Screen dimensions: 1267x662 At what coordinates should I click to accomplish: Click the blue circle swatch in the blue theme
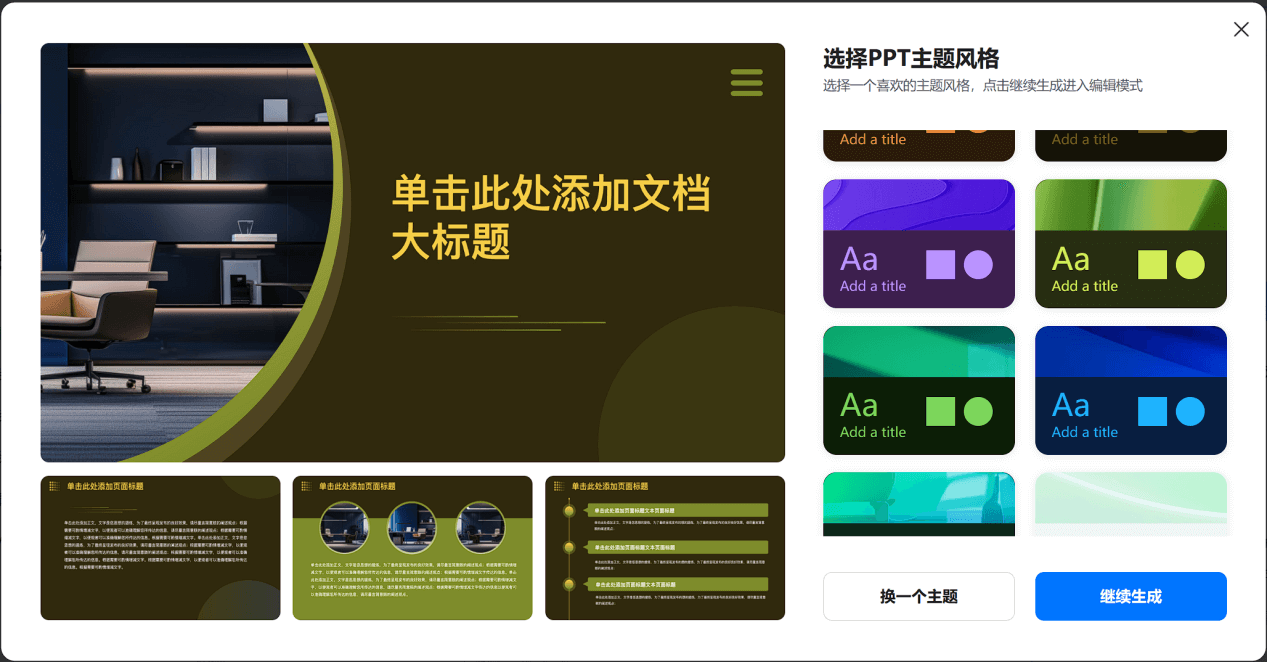click(1190, 411)
